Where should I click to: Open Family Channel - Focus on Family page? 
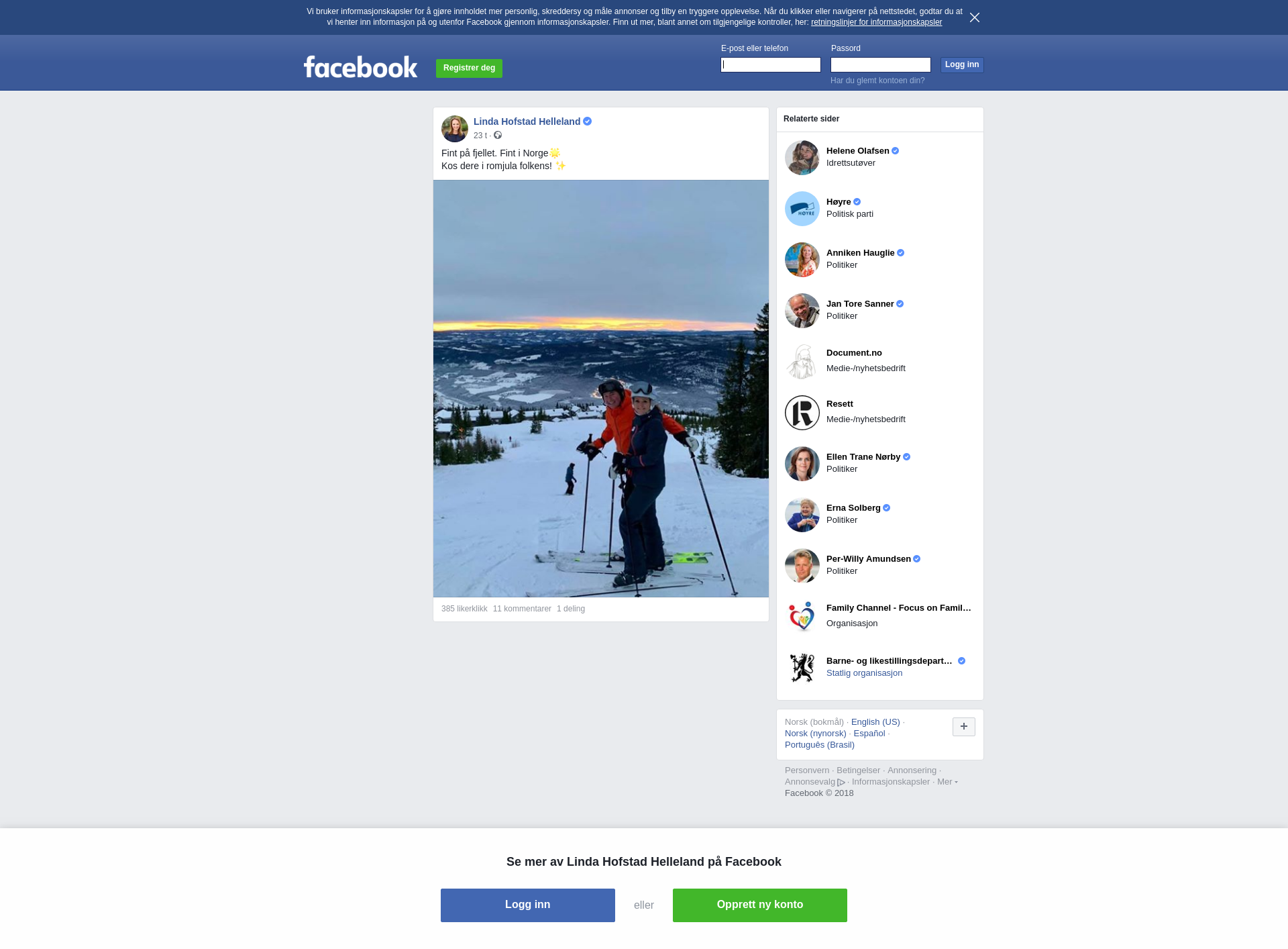(899, 608)
